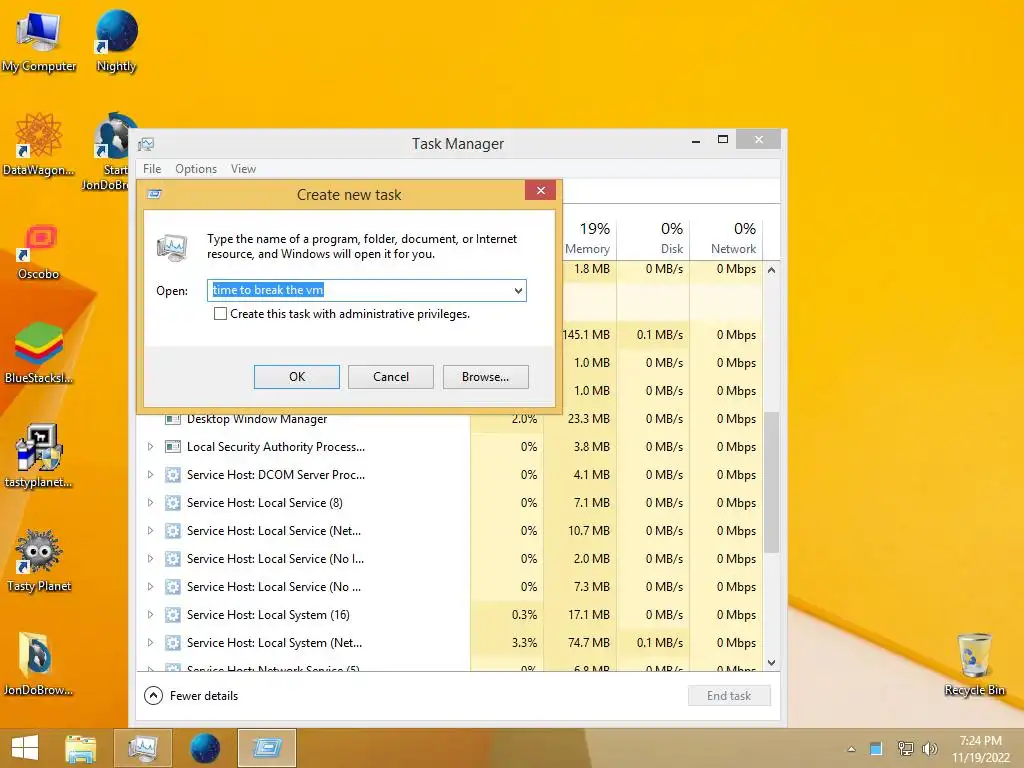Screen dimensions: 1024x768
Task: Collapse with Fewer details arrow
Action: 153,696
